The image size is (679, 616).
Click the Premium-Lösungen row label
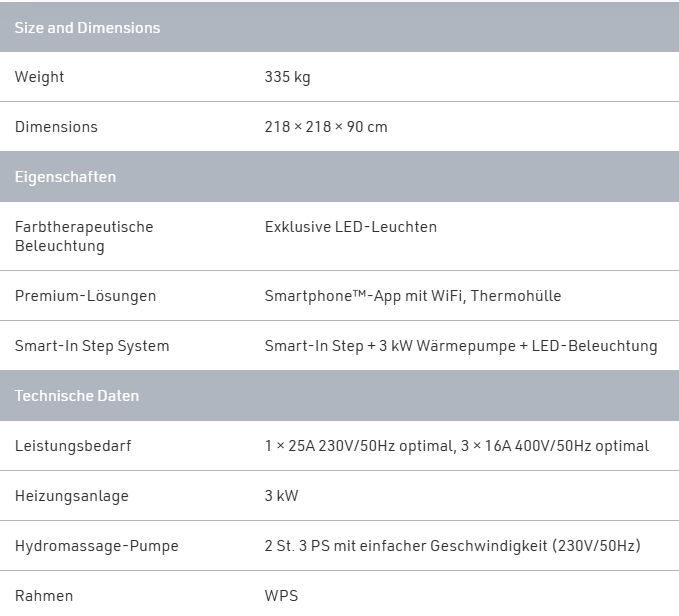tap(85, 296)
